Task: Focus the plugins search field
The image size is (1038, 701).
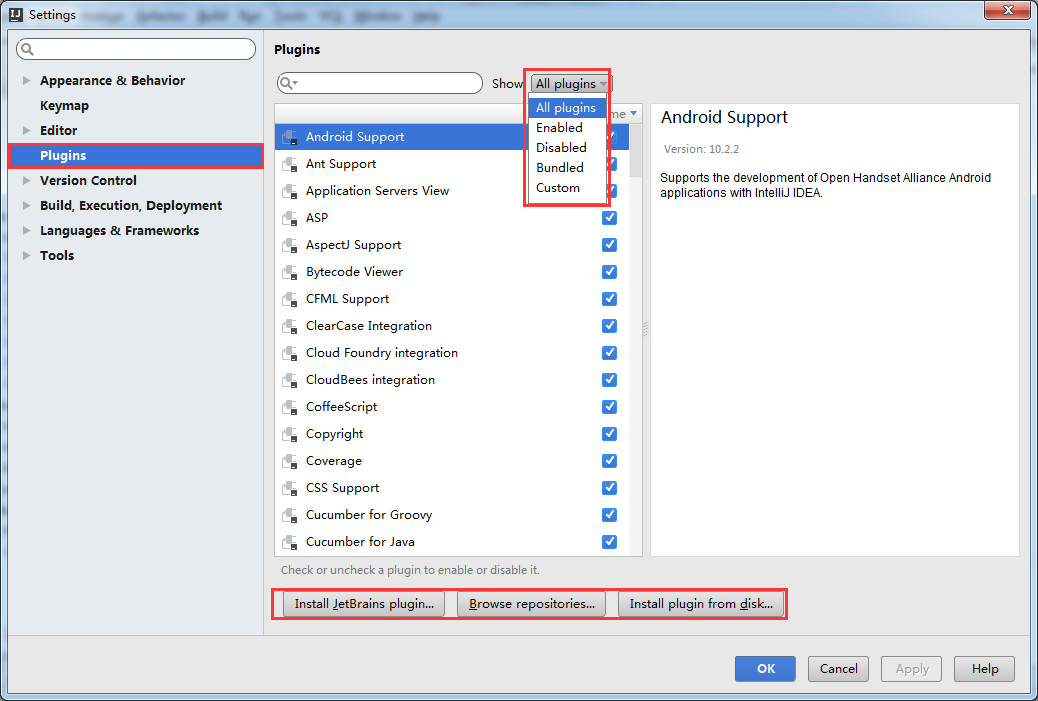Action: point(380,83)
